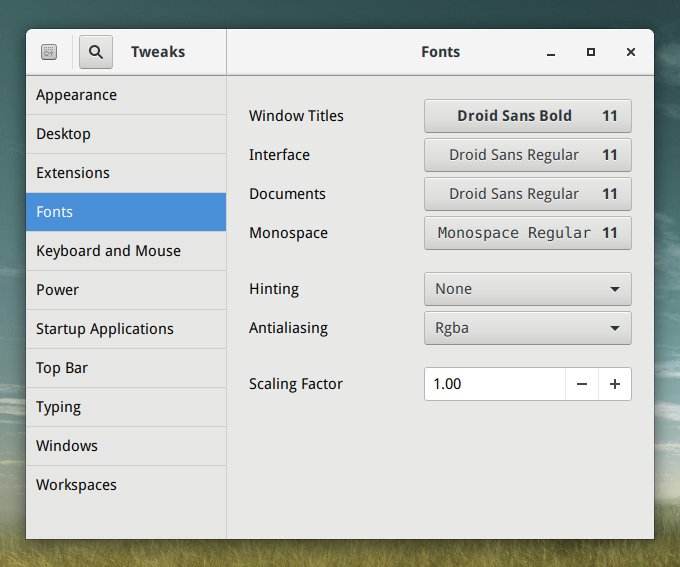The image size is (680, 567).
Task: Navigate to Workspaces settings
Action: [126, 485]
